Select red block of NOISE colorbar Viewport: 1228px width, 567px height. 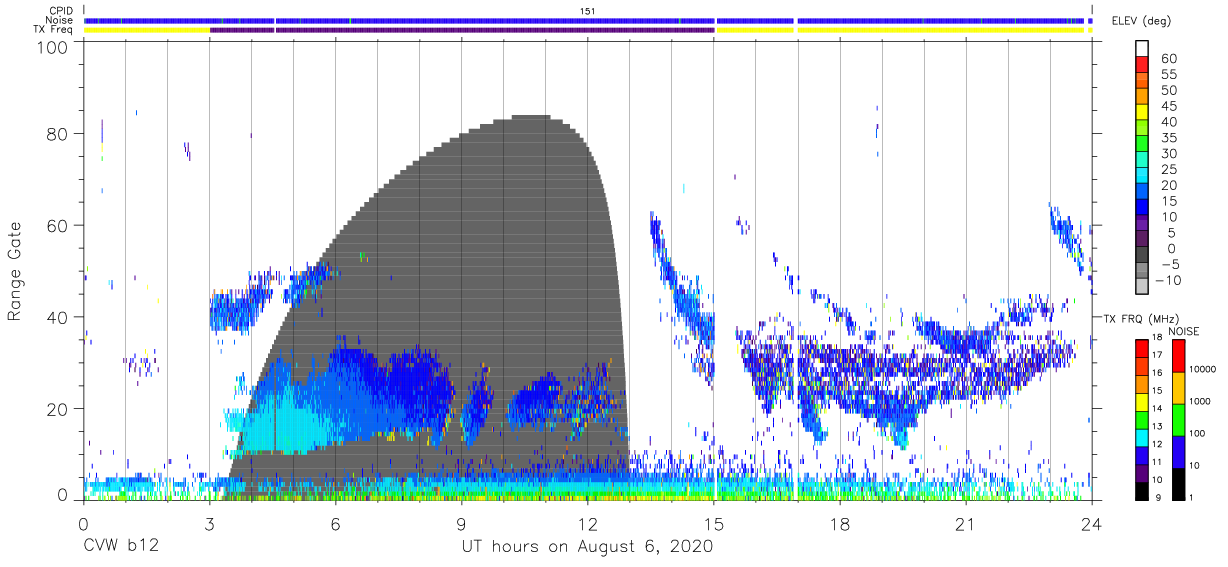click(x=1178, y=356)
